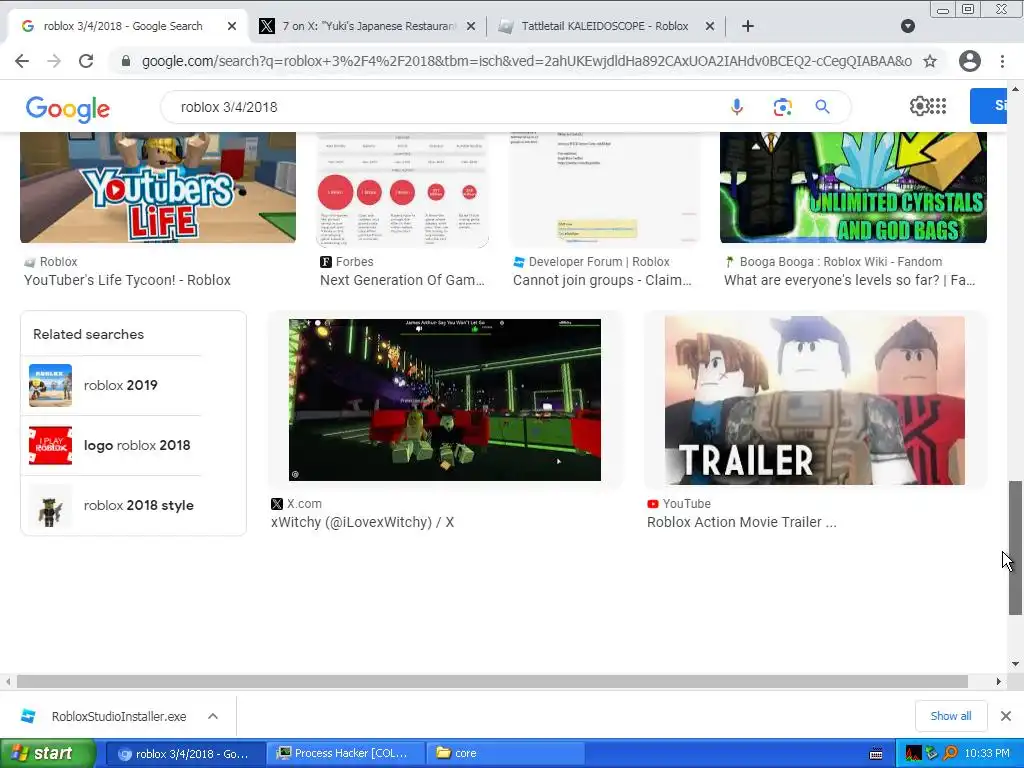This screenshot has width=1024, height=768.
Task: Click the horizontal scrollbar right arrow
Action: (x=998, y=682)
